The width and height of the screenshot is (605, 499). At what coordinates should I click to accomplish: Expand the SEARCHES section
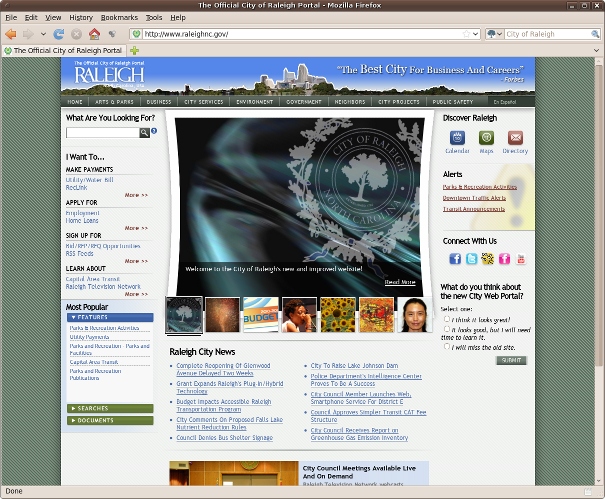[110, 408]
